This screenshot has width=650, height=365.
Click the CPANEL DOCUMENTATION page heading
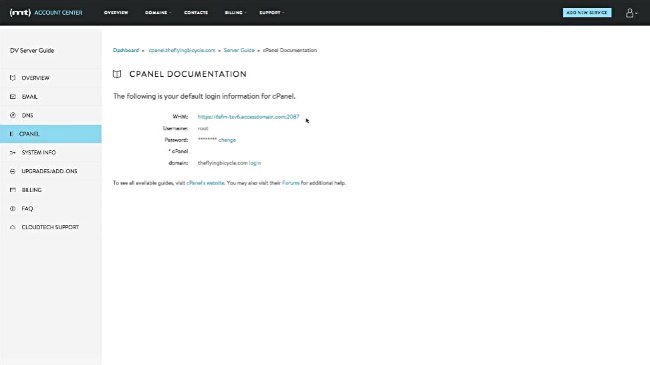click(188, 74)
